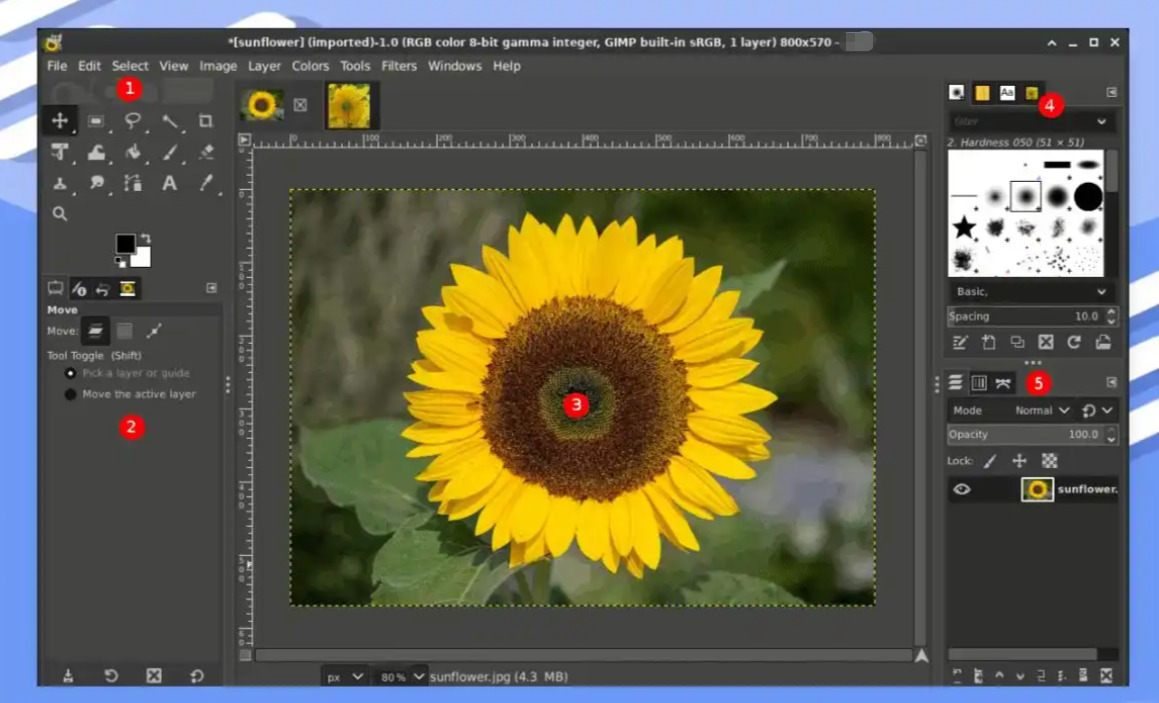This screenshot has width=1159, height=703.
Task: Open the Filters menu
Action: (x=399, y=66)
